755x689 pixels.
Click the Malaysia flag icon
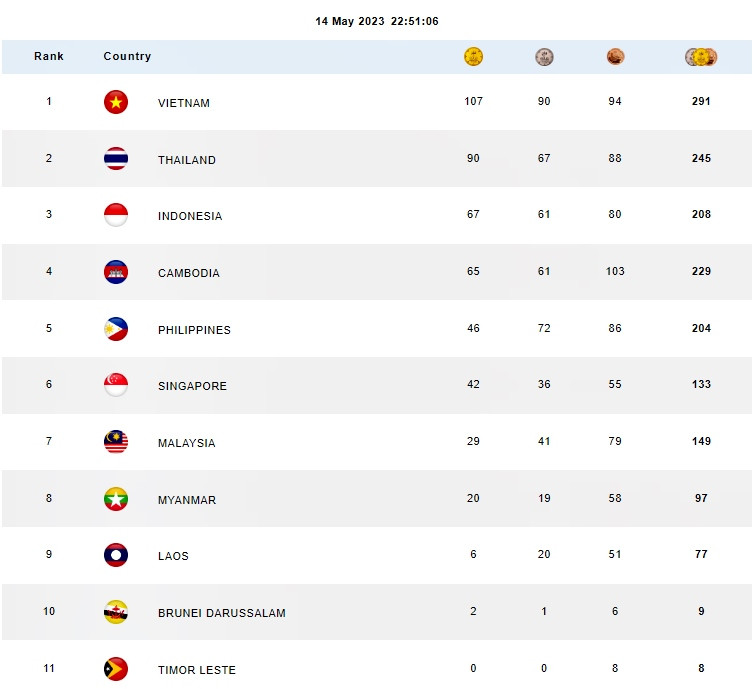116,442
